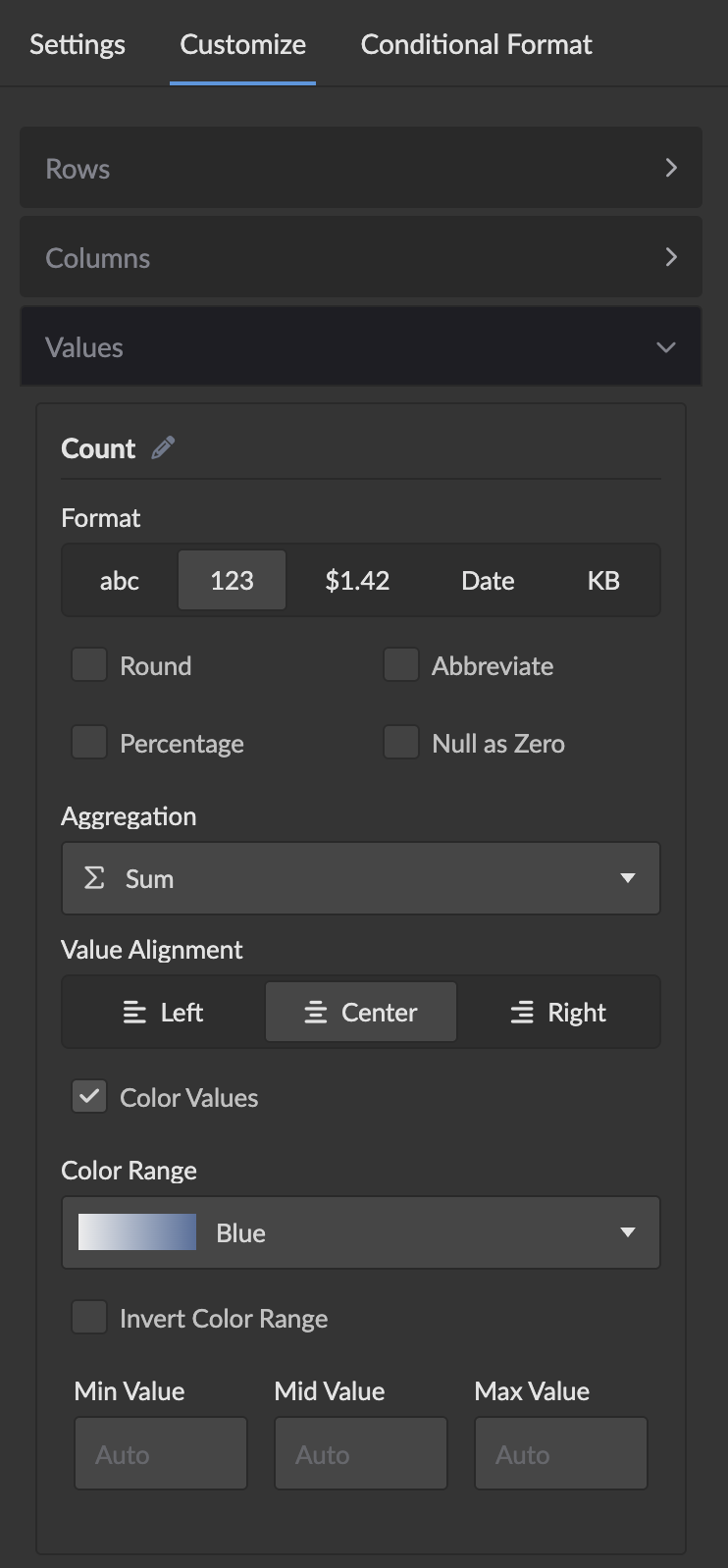Open the Conditional Format tab

coord(476,44)
